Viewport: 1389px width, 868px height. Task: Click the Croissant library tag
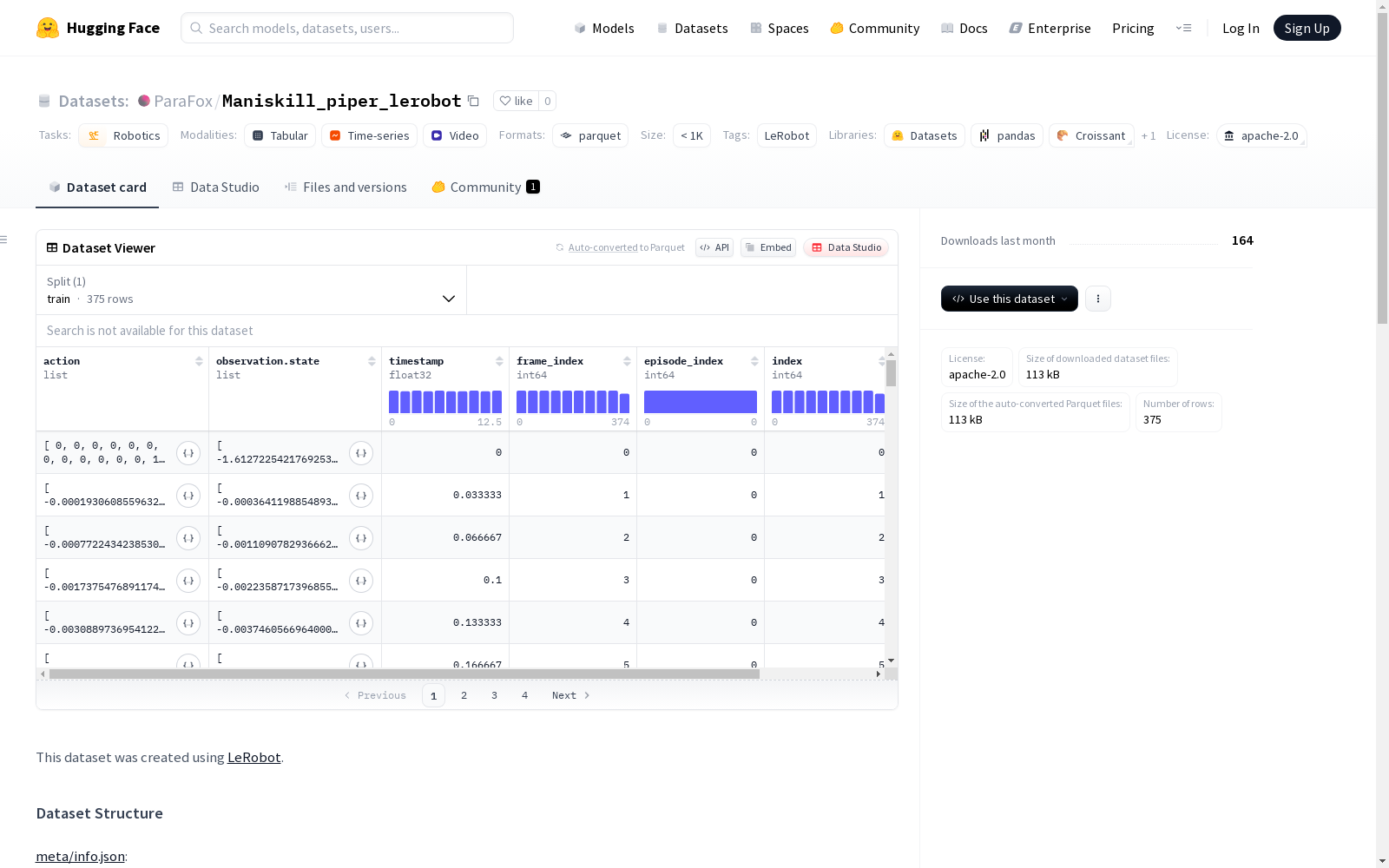[1091, 135]
